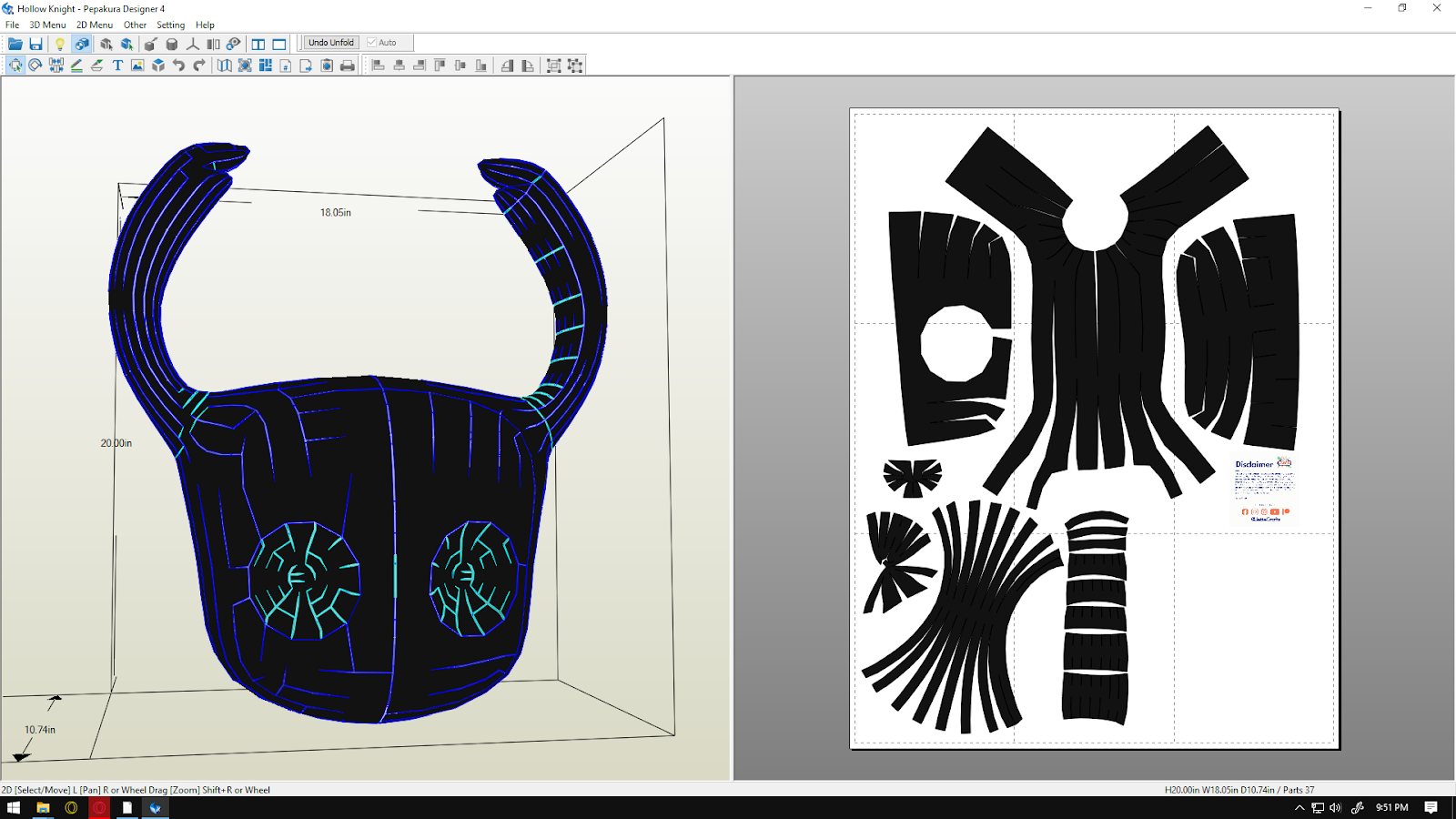Click the 20.00in height dimension label
The image size is (1456, 819).
point(116,443)
